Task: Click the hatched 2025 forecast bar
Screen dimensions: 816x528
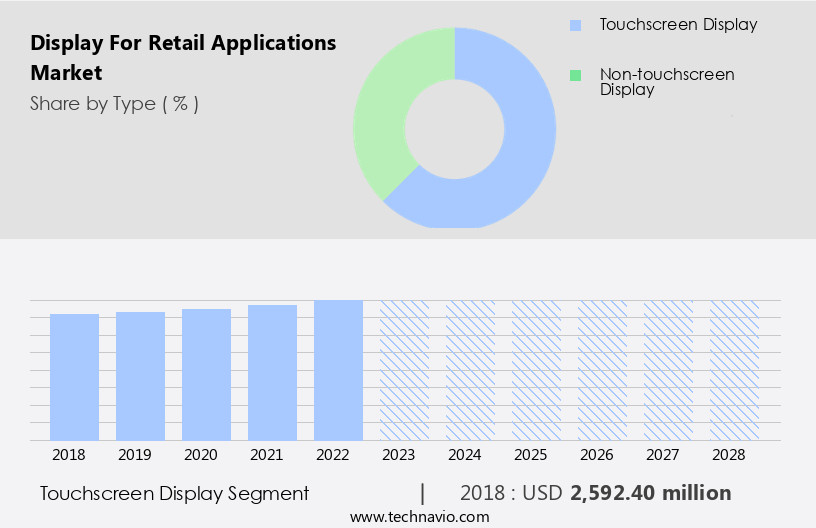Action: pos(536,370)
